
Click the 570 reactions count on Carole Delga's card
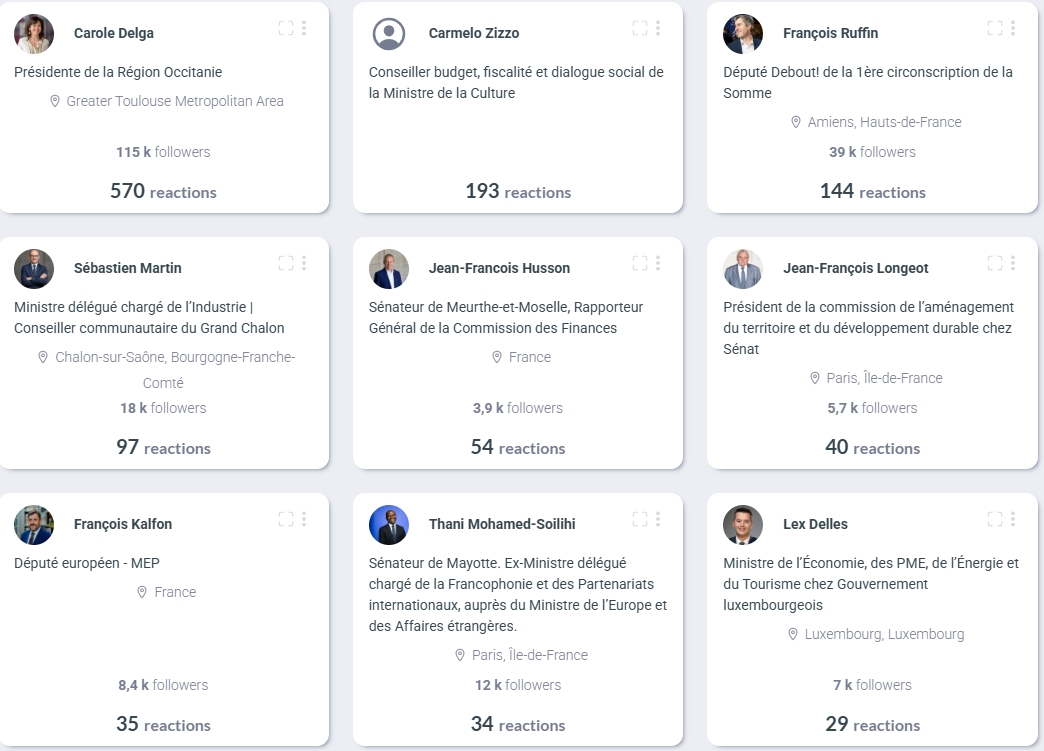coord(163,191)
